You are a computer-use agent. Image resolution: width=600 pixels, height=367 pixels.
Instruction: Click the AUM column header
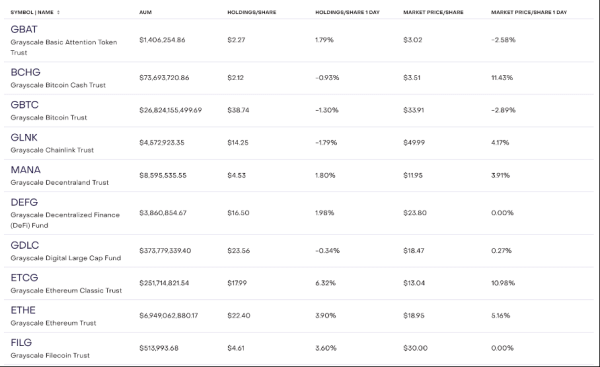tap(145, 12)
